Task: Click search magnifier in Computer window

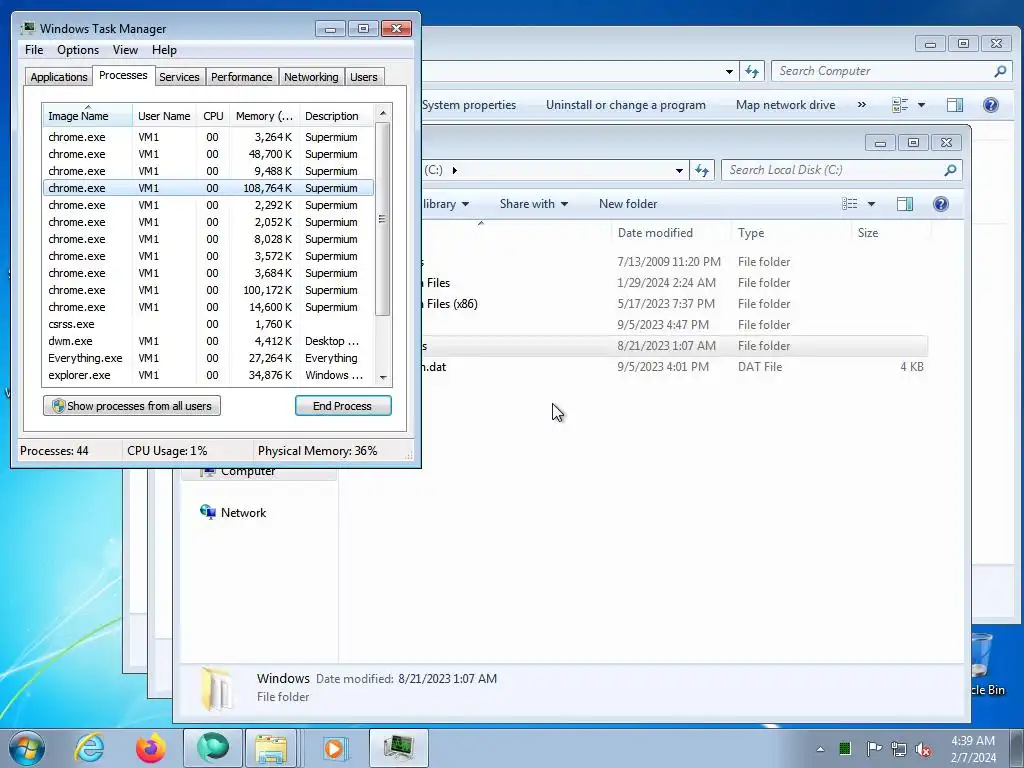Action: 1000,71
